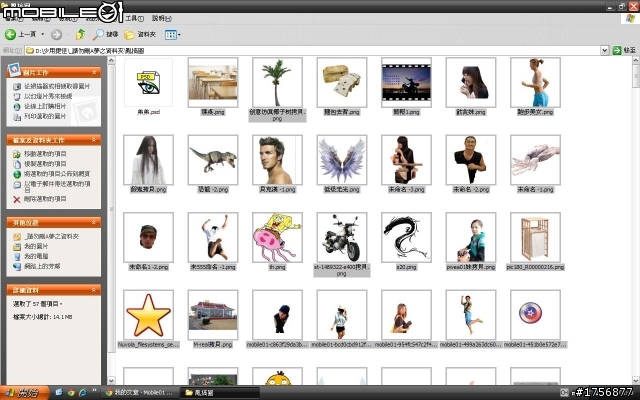Open parent folder link under 其他位置
The width and height of the screenshot is (640, 400).
(46, 236)
